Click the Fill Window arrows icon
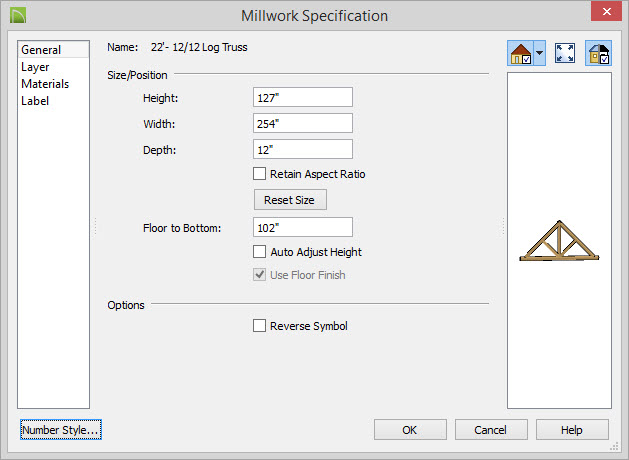Screen dimensions: 629x460 point(565,53)
